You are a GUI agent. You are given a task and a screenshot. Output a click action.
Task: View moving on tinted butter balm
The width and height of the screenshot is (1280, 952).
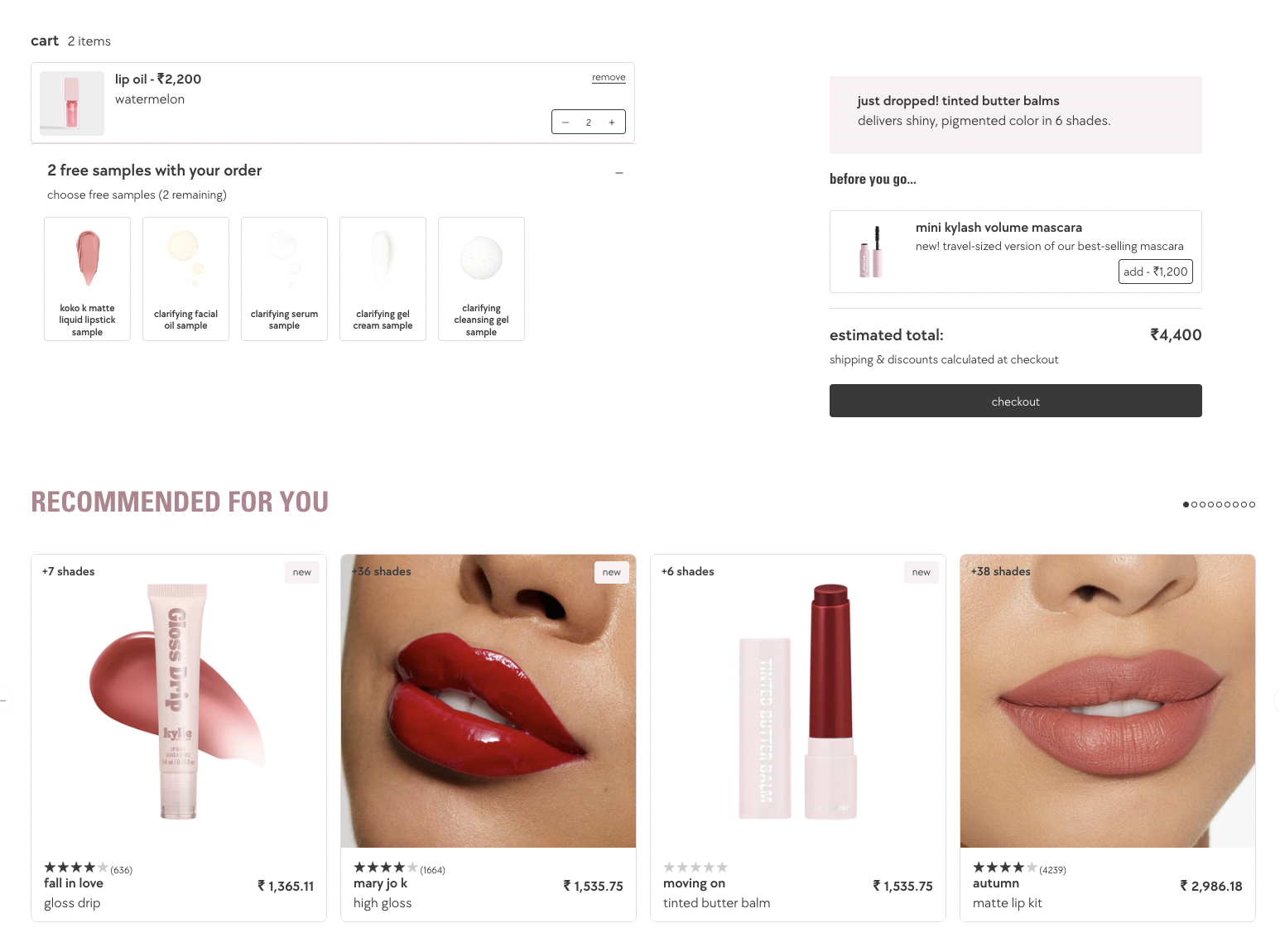(798, 738)
